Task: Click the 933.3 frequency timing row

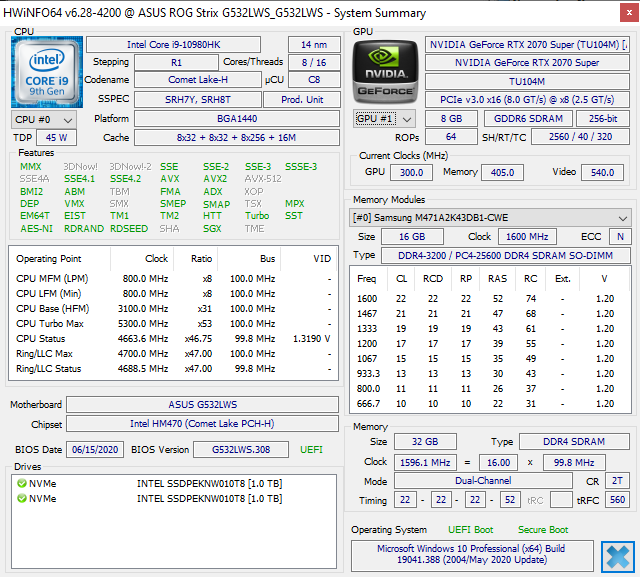Action: [489, 373]
